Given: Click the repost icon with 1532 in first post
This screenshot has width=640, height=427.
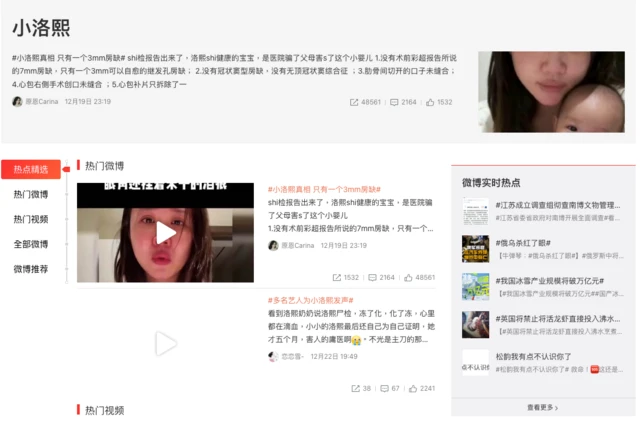Looking at the screenshot, I should pyautogui.click(x=337, y=278).
